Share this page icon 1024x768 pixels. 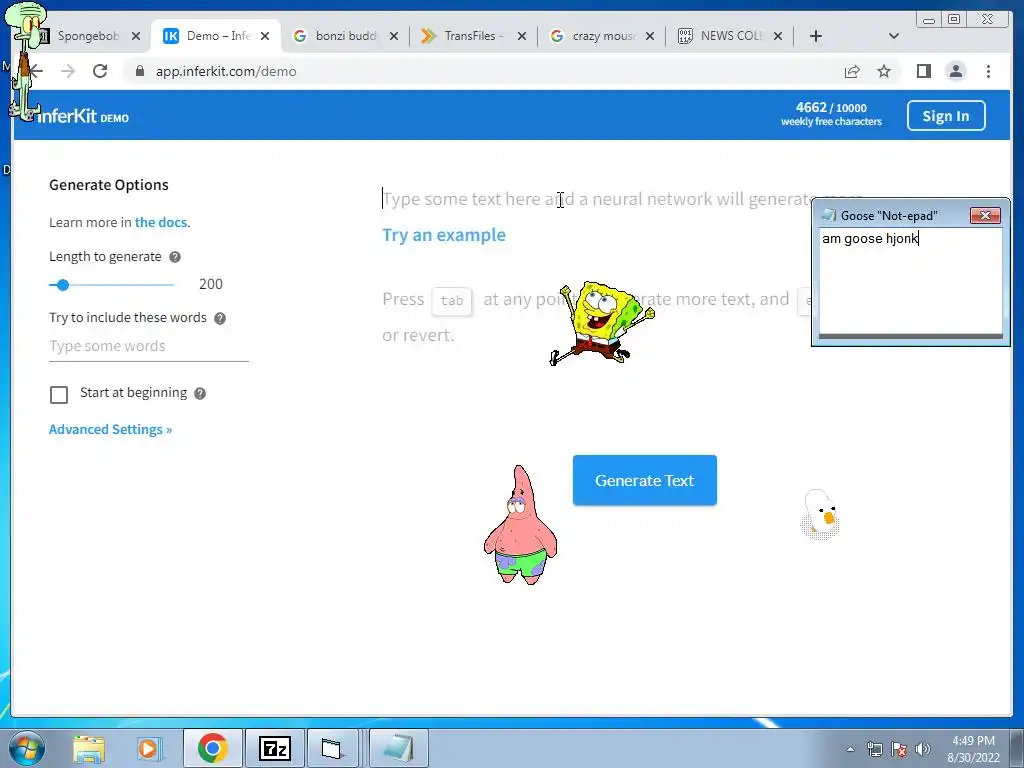click(x=852, y=71)
